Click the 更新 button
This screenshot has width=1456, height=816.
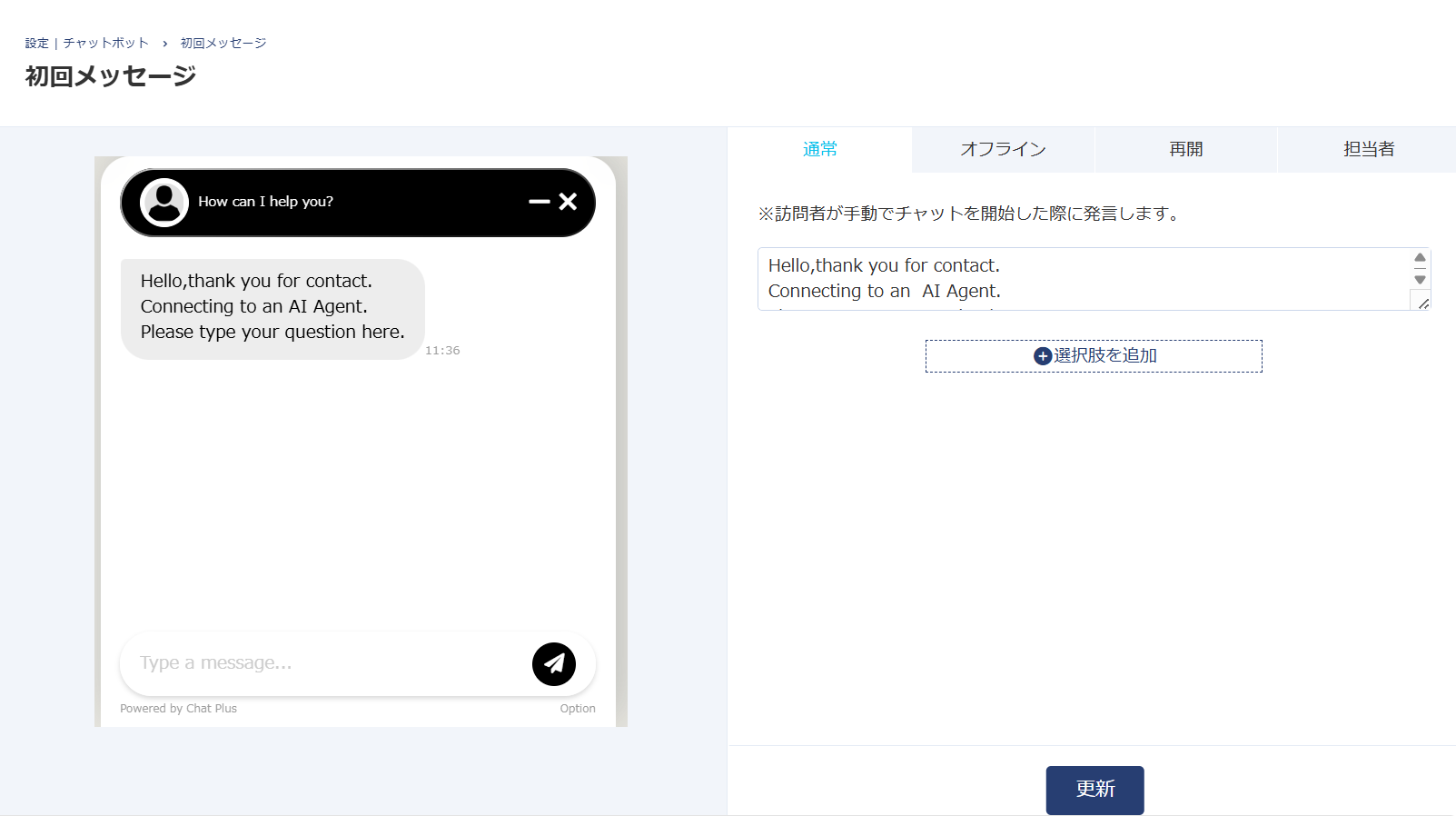[1094, 790]
